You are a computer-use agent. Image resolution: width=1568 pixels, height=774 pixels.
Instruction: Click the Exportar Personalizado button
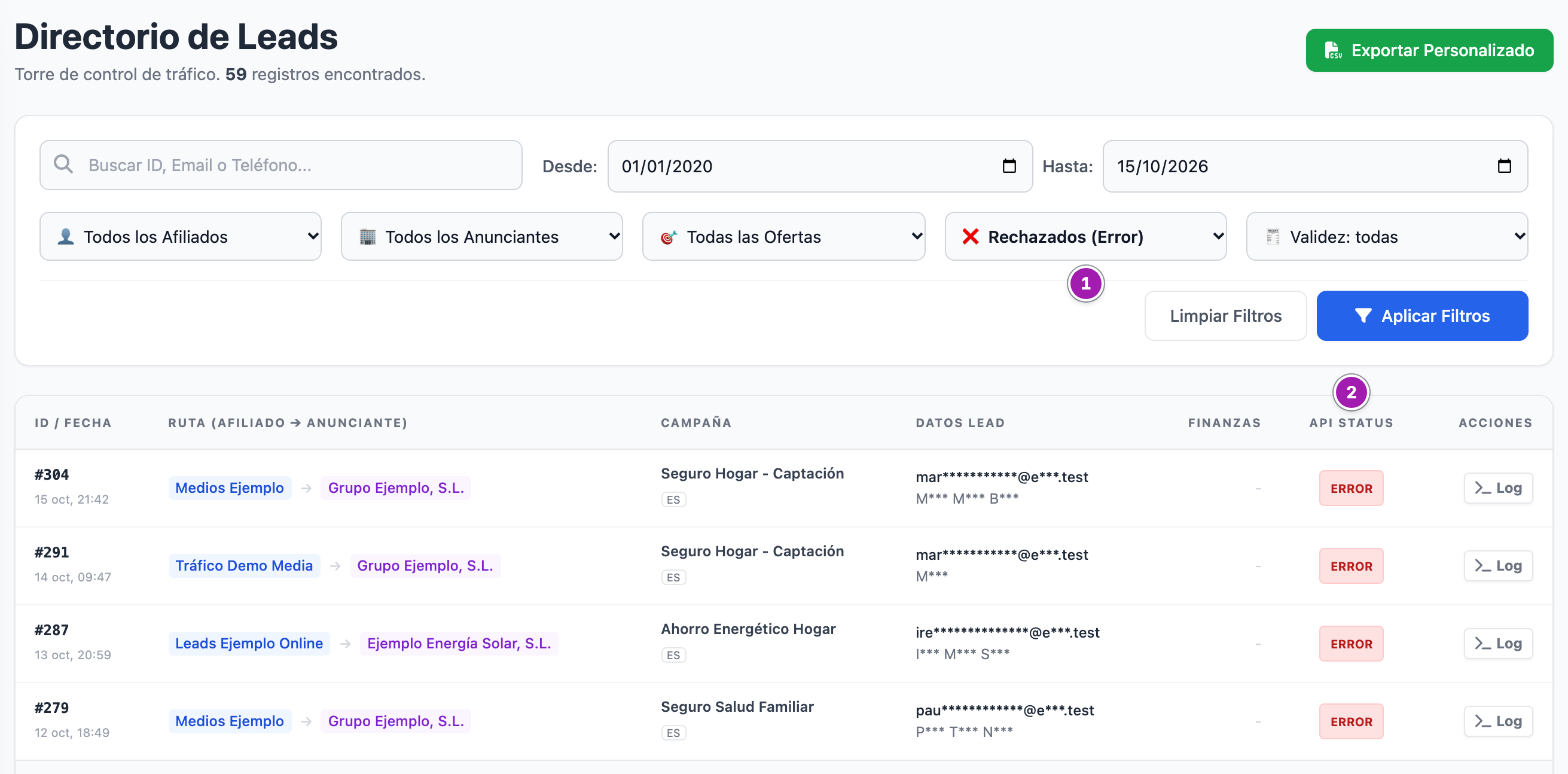[x=1429, y=50]
